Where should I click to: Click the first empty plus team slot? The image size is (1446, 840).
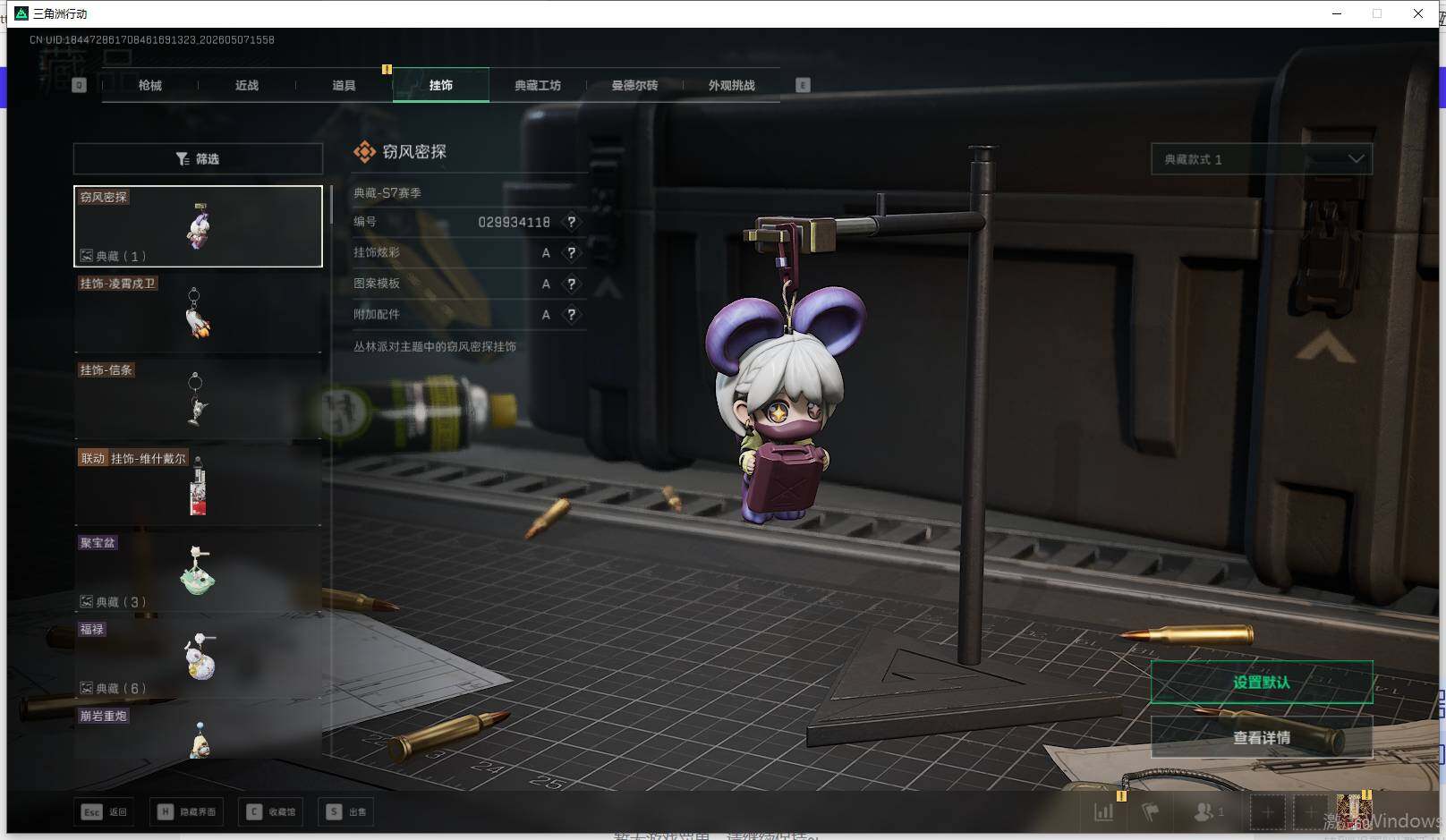pyautogui.click(x=1267, y=813)
